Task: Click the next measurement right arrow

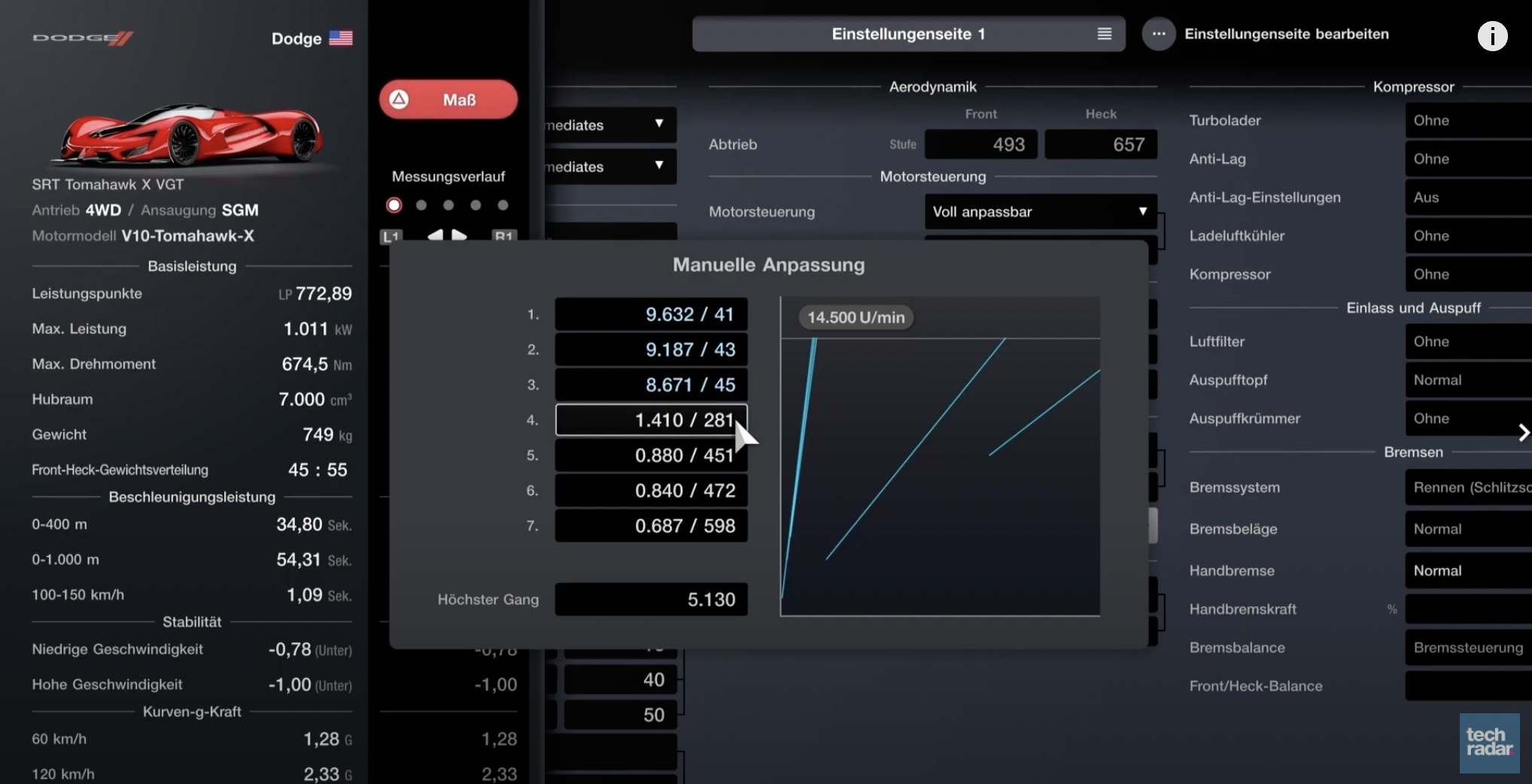Action: pos(459,236)
